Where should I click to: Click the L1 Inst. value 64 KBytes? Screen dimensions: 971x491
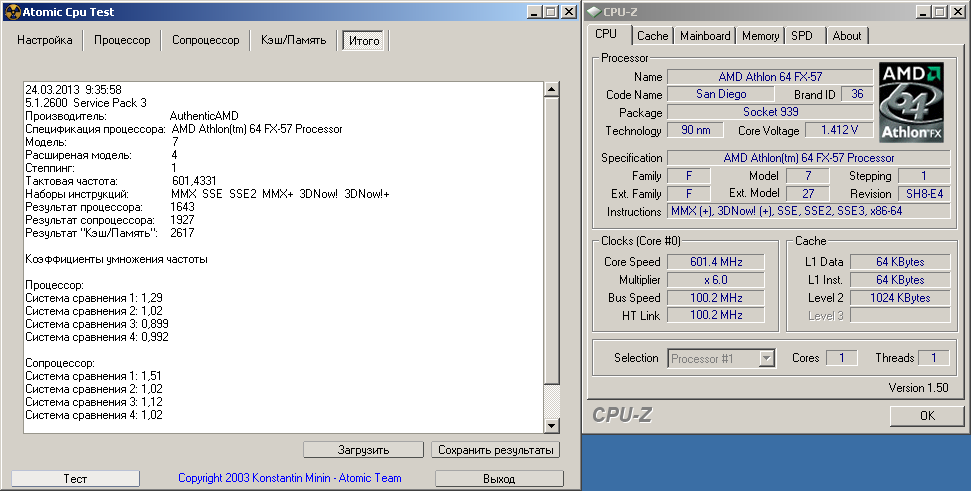900,280
